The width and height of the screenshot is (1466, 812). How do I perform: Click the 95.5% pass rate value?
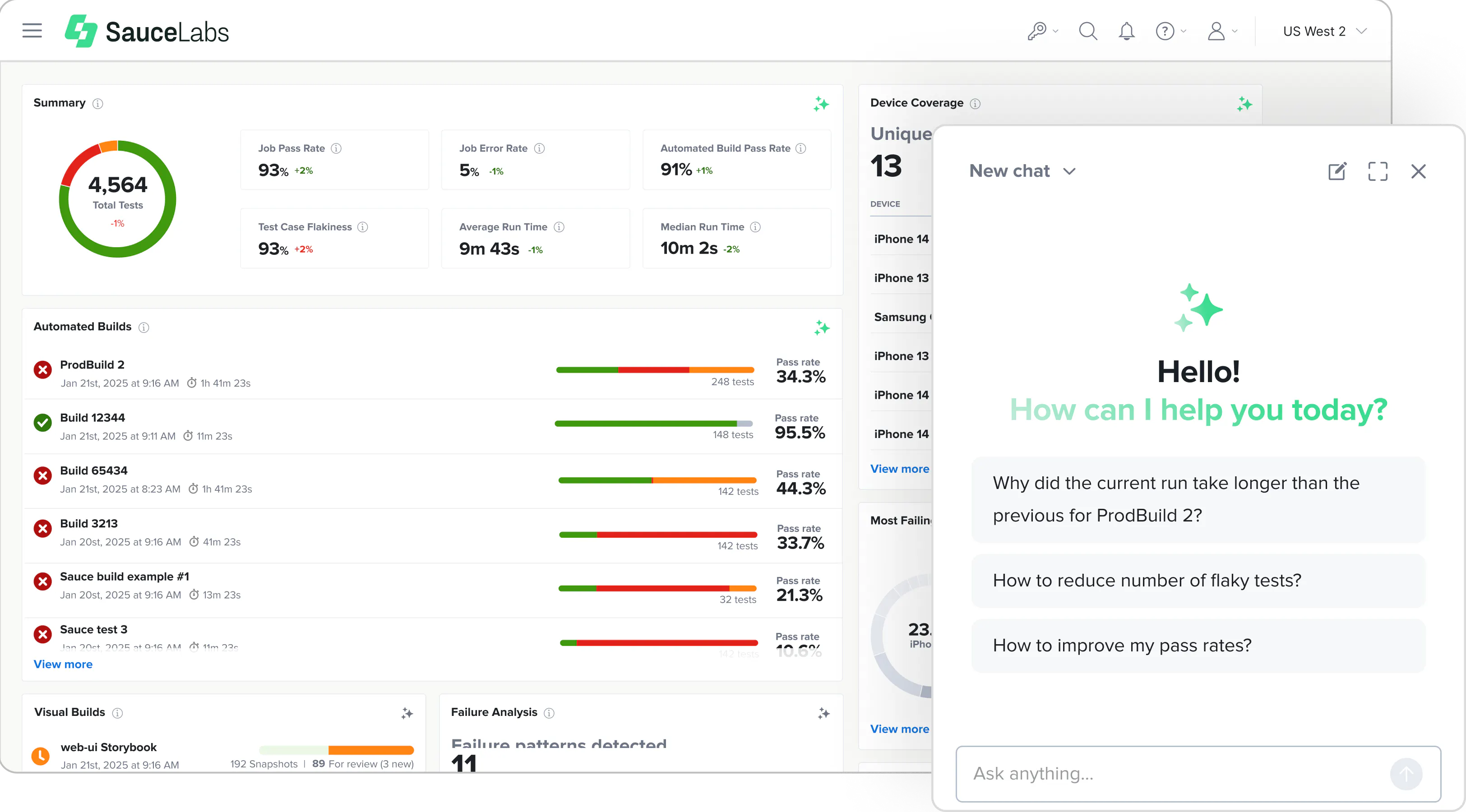click(799, 433)
